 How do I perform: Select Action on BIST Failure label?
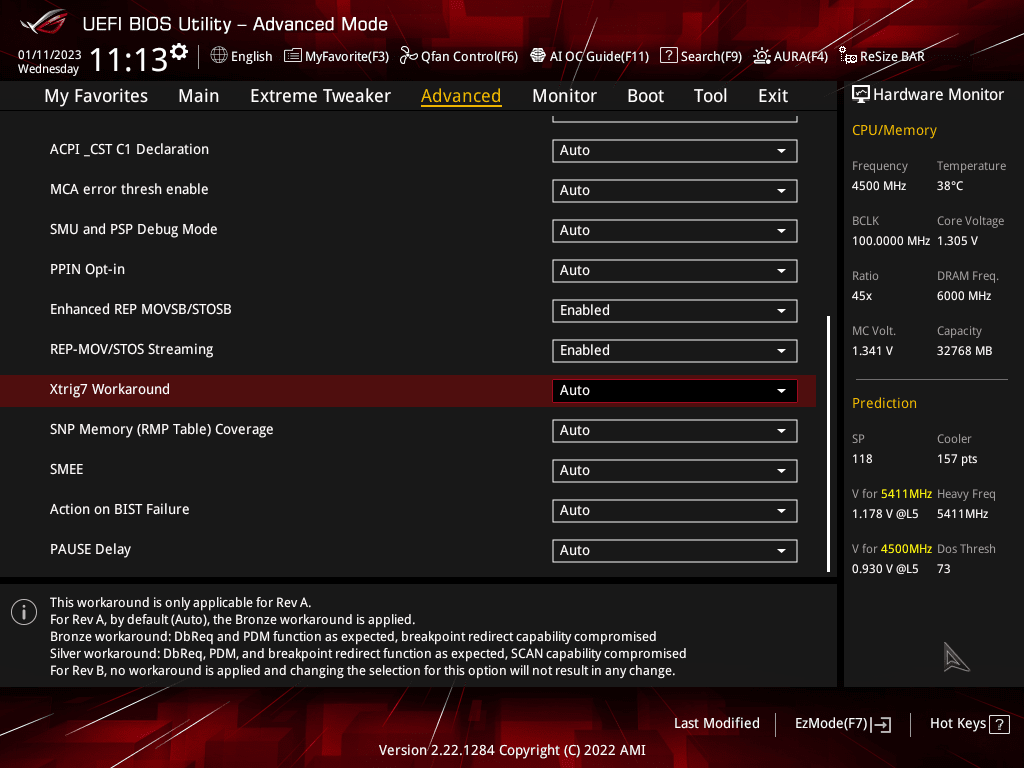(120, 509)
